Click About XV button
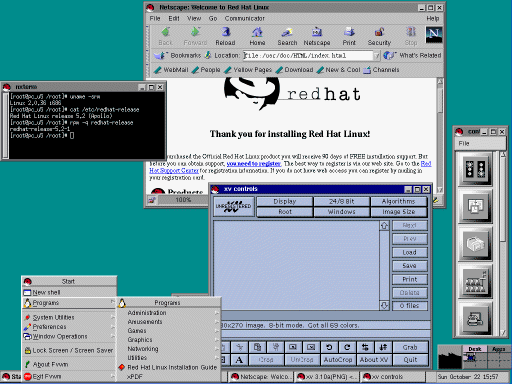The height and width of the screenshot is (384, 512). tap(374, 360)
